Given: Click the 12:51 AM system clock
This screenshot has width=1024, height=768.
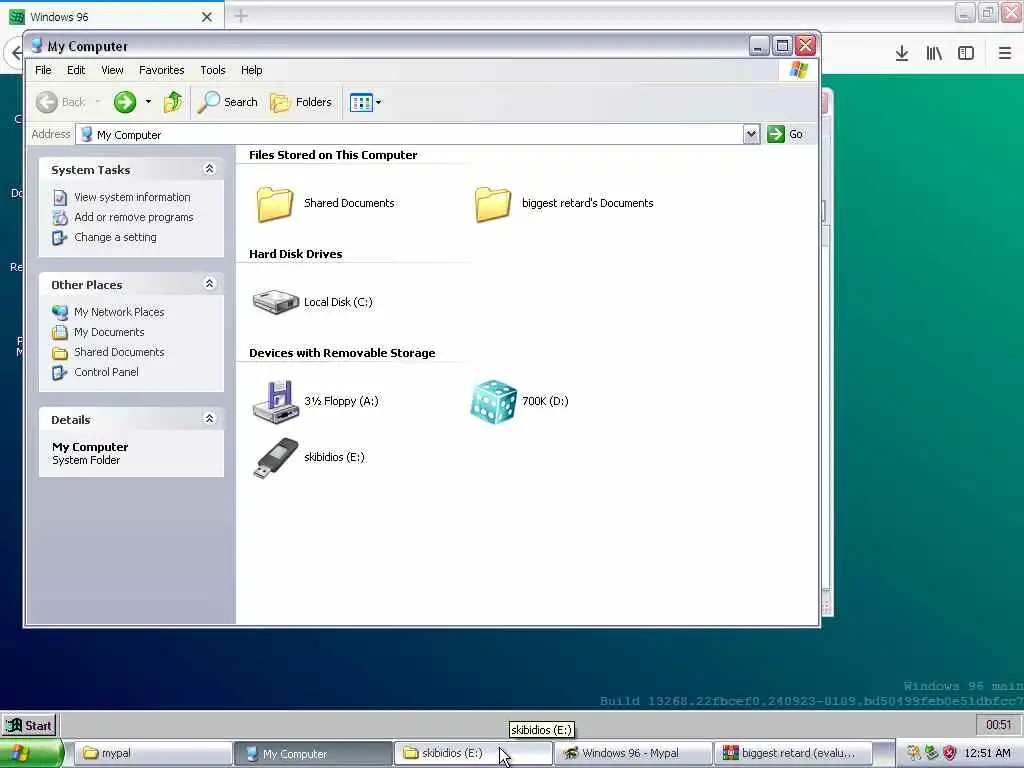Looking at the screenshot, I should [x=987, y=753].
